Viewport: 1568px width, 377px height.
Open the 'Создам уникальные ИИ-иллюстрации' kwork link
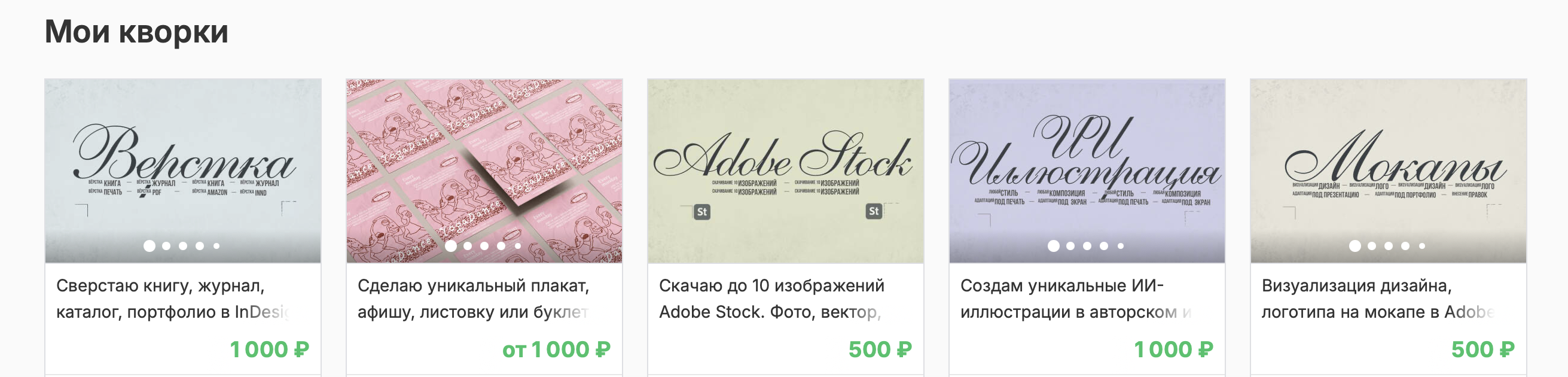(x=1076, y=299)
